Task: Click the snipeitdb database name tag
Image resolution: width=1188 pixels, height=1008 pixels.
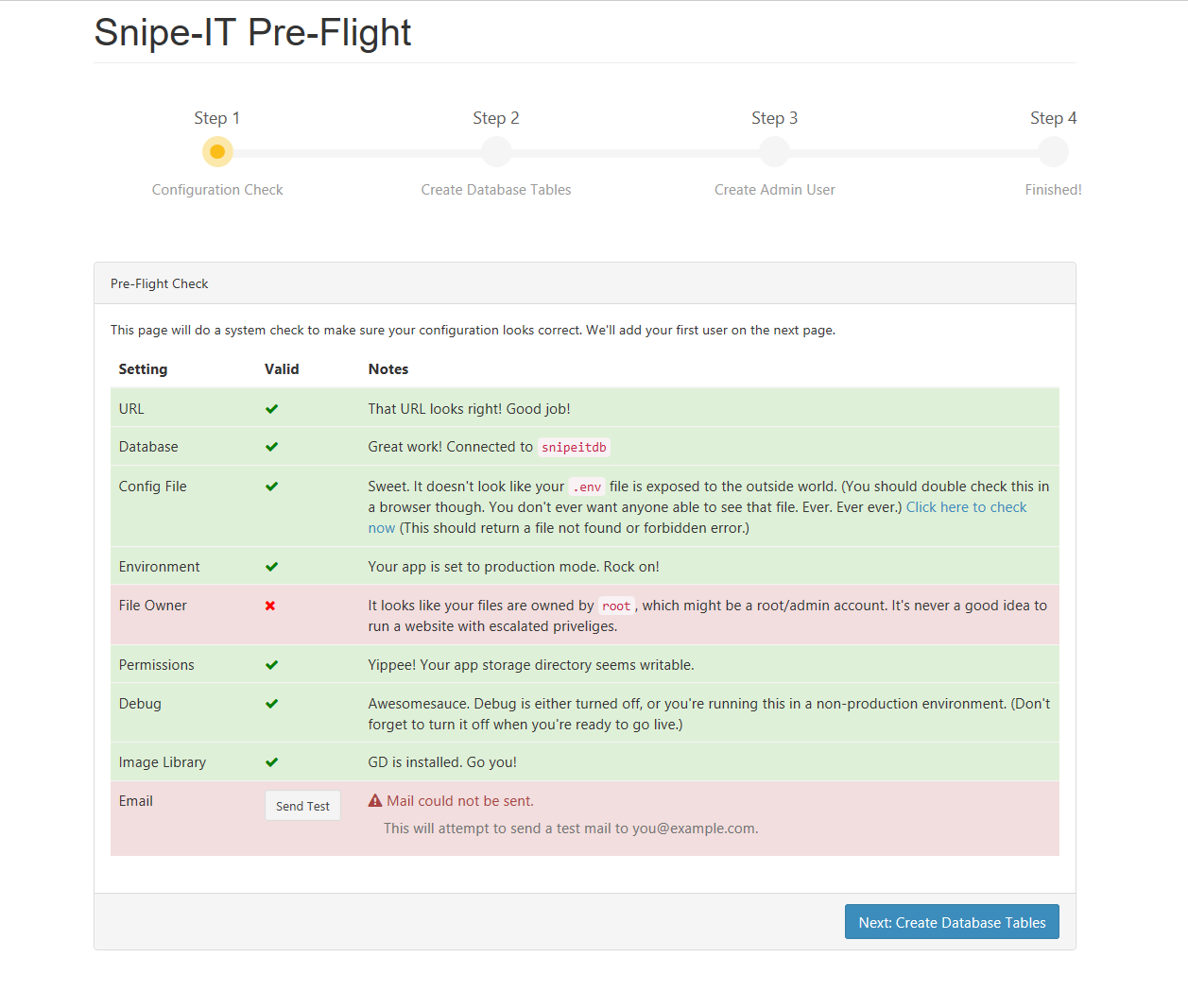Action: tap(574, 448)
